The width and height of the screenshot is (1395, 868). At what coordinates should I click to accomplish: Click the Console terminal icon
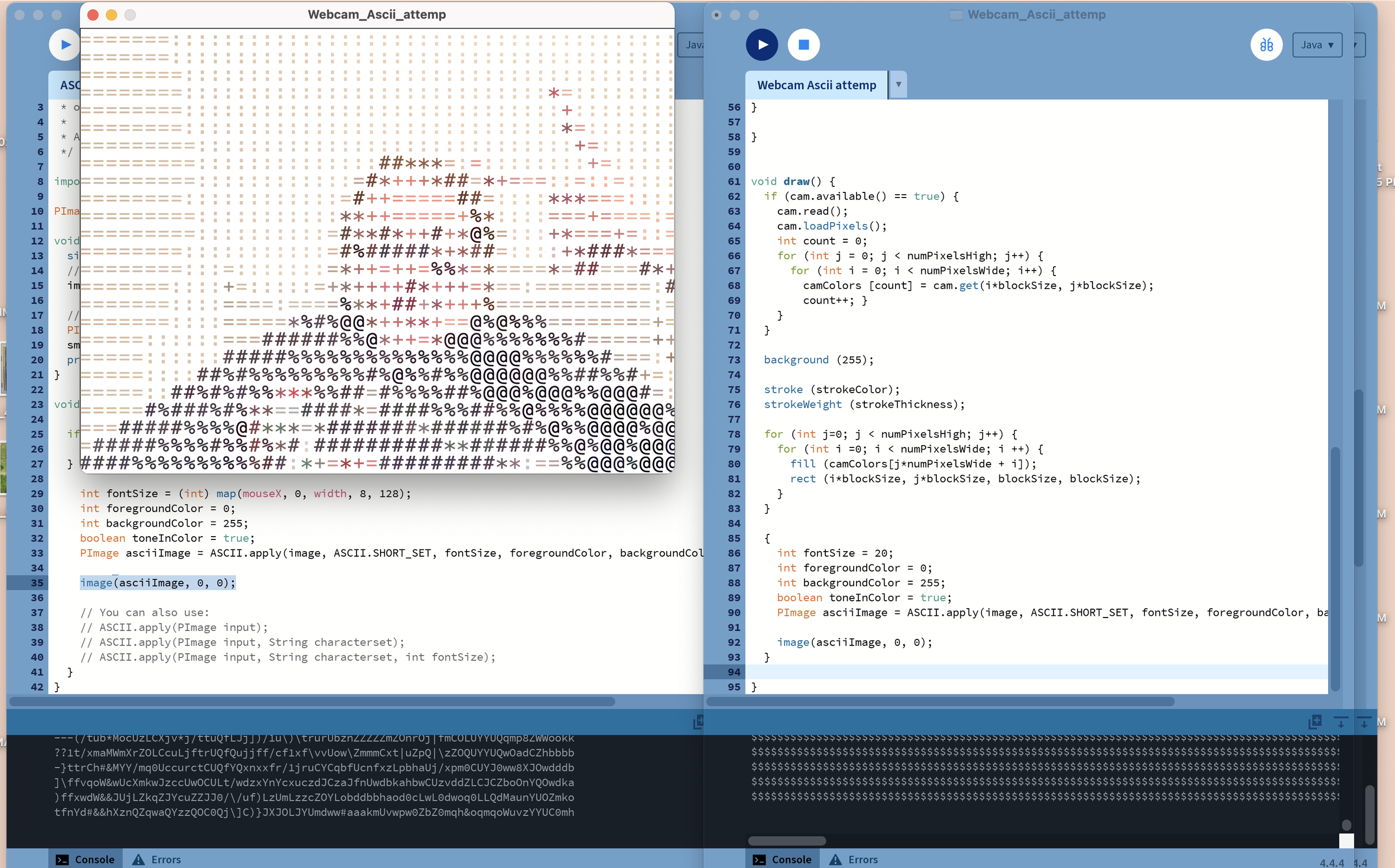point(760,860)
